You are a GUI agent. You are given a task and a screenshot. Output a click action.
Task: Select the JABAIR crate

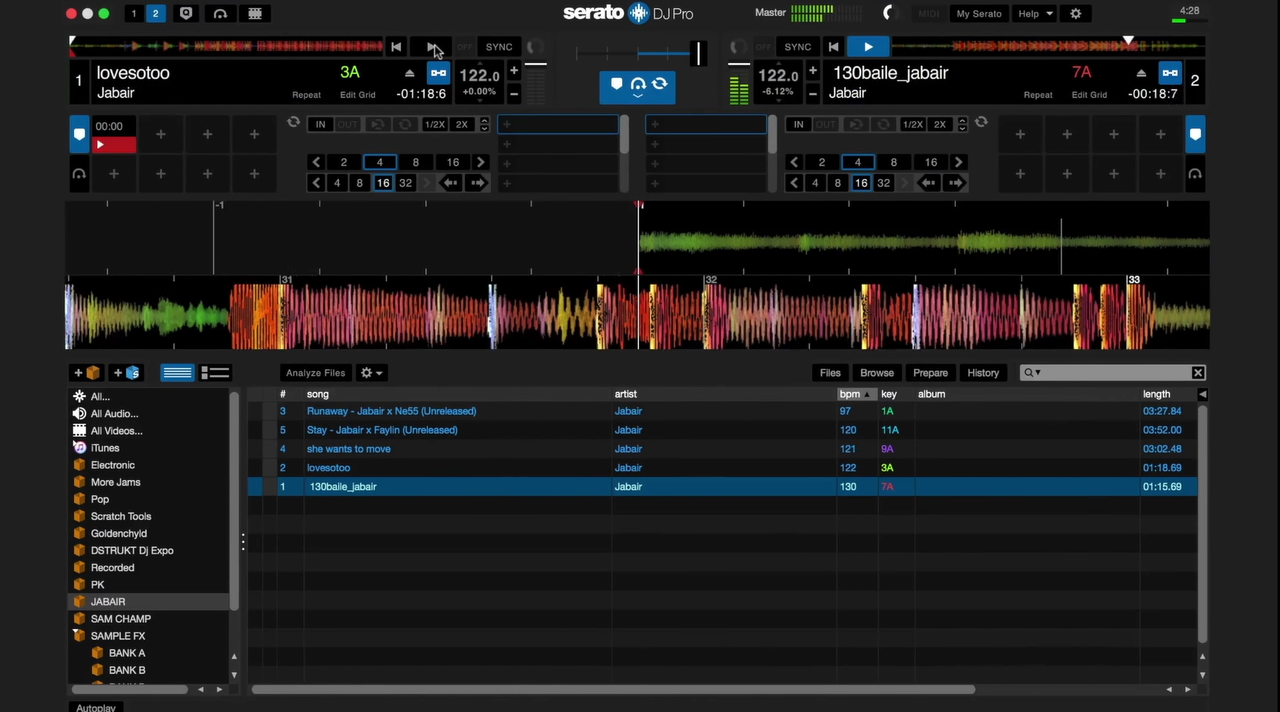tap(149, 602)
